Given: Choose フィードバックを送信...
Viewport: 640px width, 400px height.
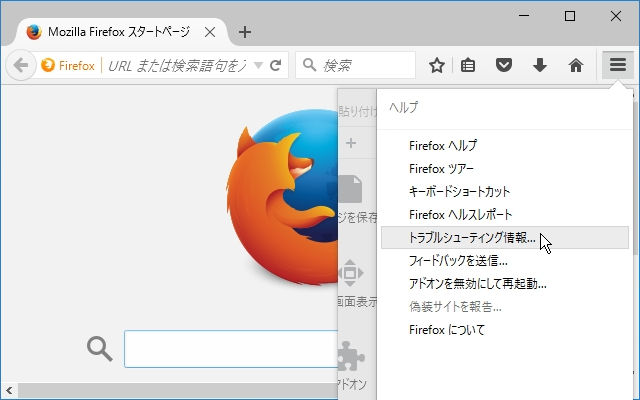Looking at the screenshot, I should (504, 260).
